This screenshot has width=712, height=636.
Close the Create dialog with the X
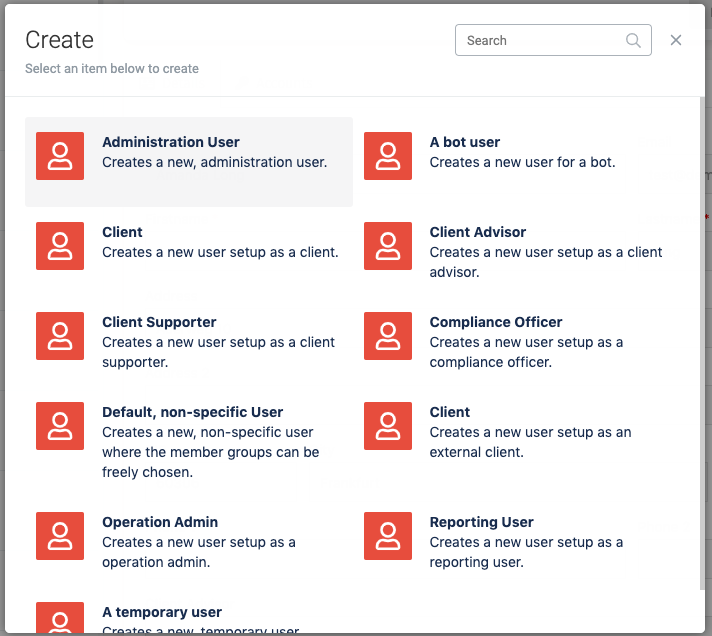point(676,40)
